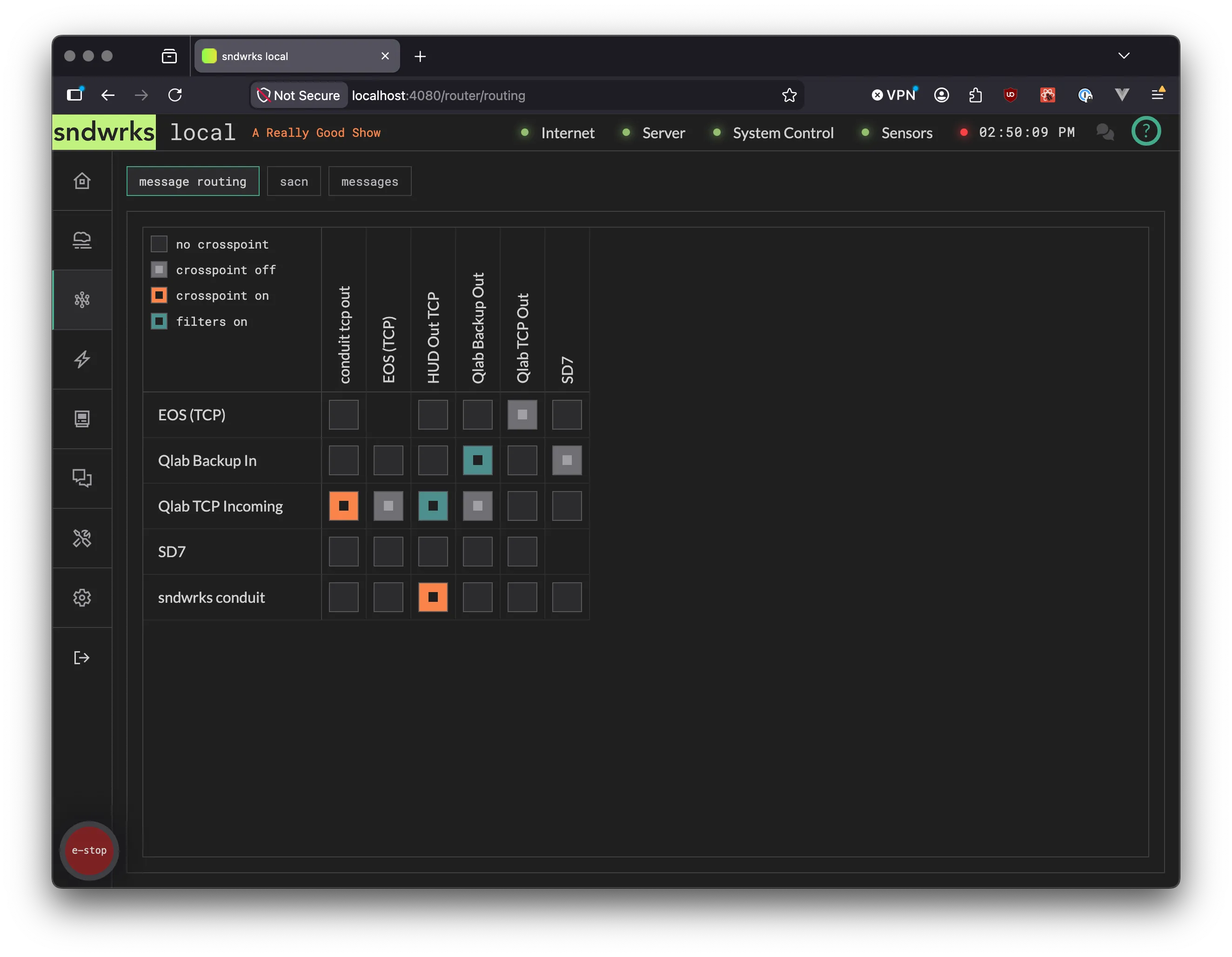Toggle Qlab Backup In to Qlab Backup Out crosspoint
This screenshot has width=1232, height=957.
click(477, 460)
